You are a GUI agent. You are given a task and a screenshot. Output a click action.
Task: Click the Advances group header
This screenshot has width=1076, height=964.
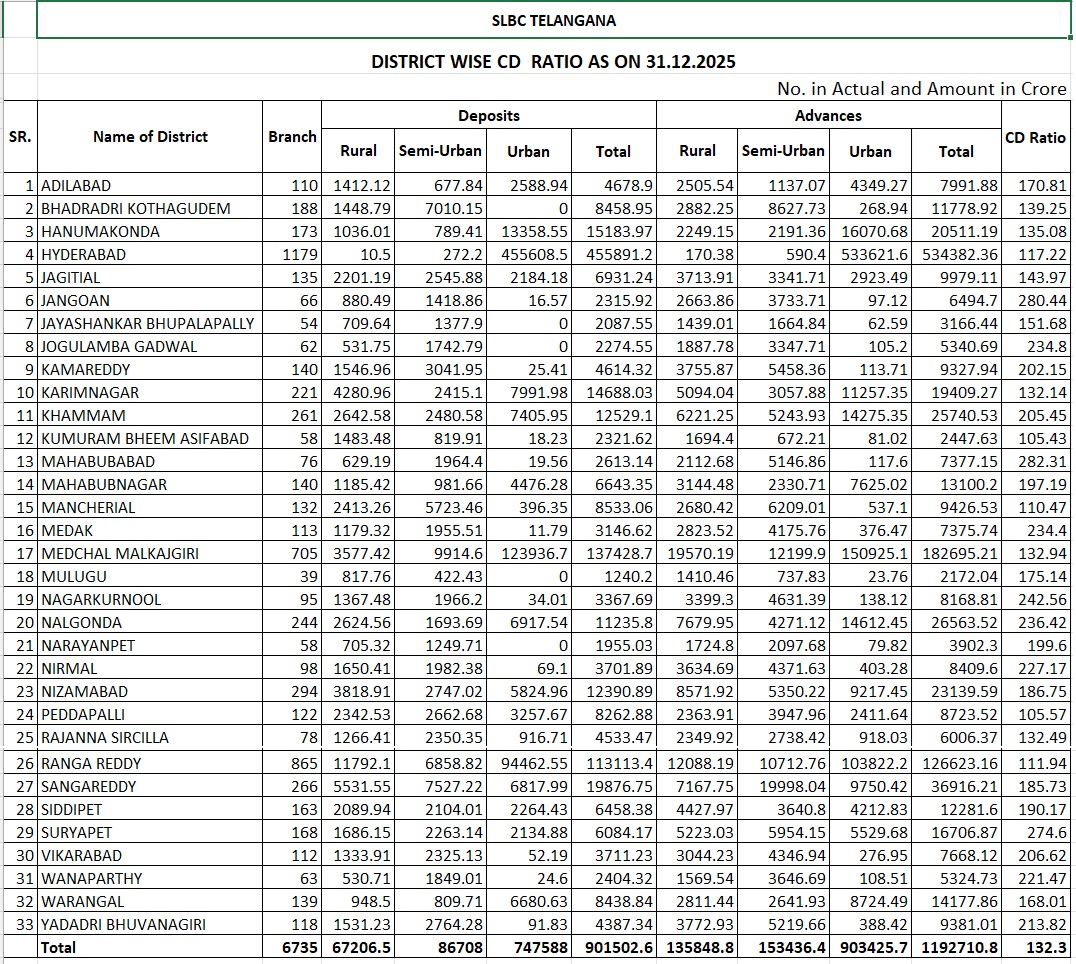828,116
